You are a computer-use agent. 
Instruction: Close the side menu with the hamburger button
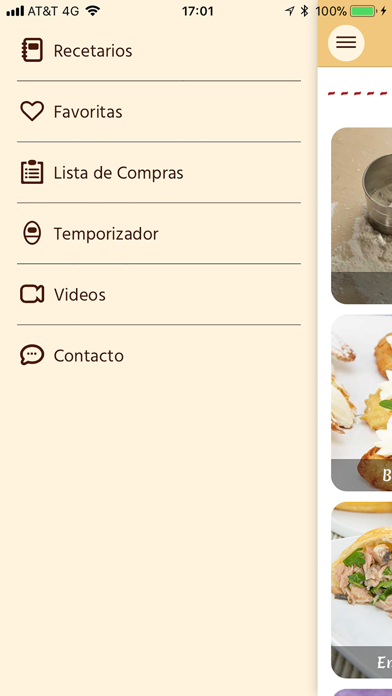(x=346, y=43)
